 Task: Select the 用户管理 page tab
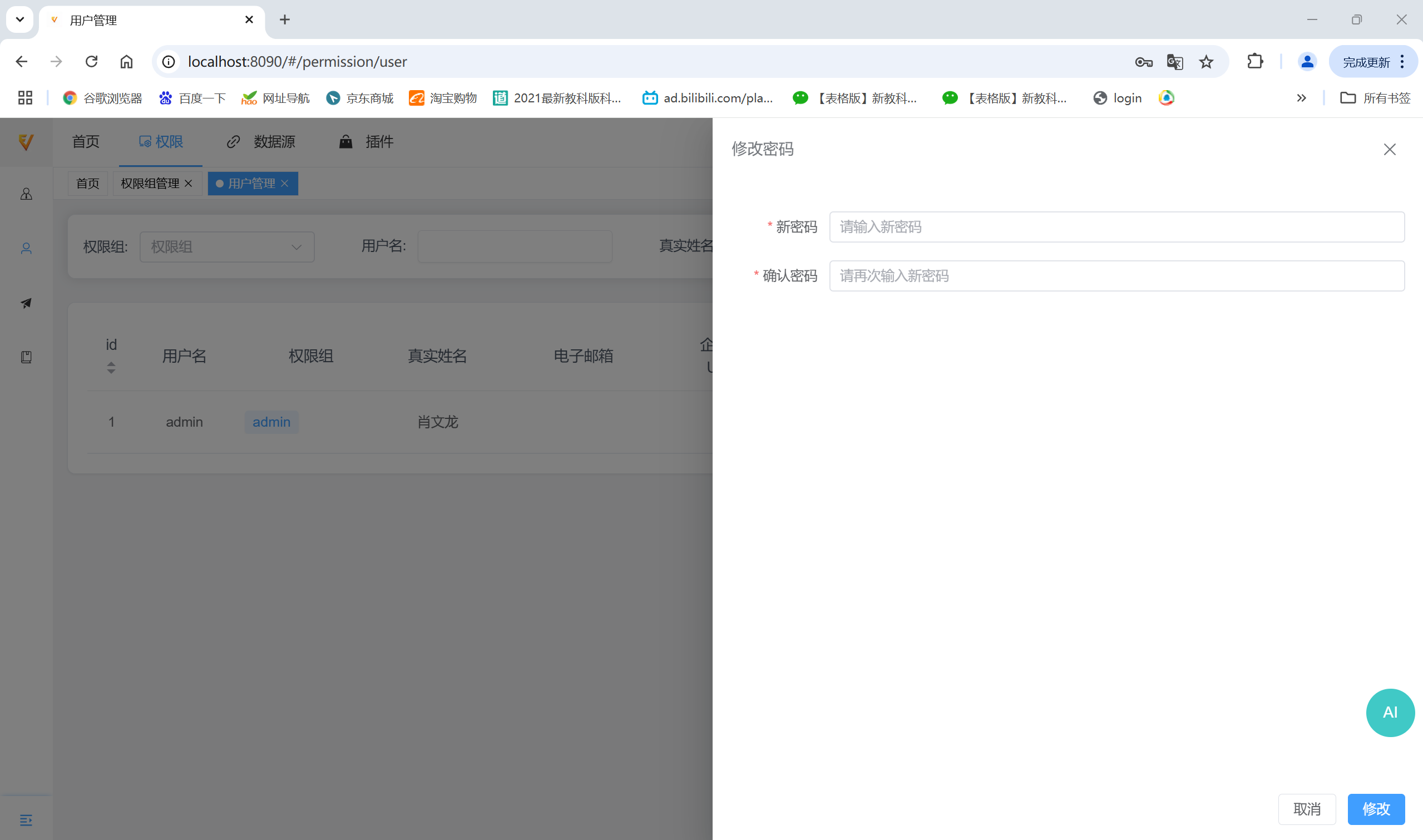click(251, 184)
